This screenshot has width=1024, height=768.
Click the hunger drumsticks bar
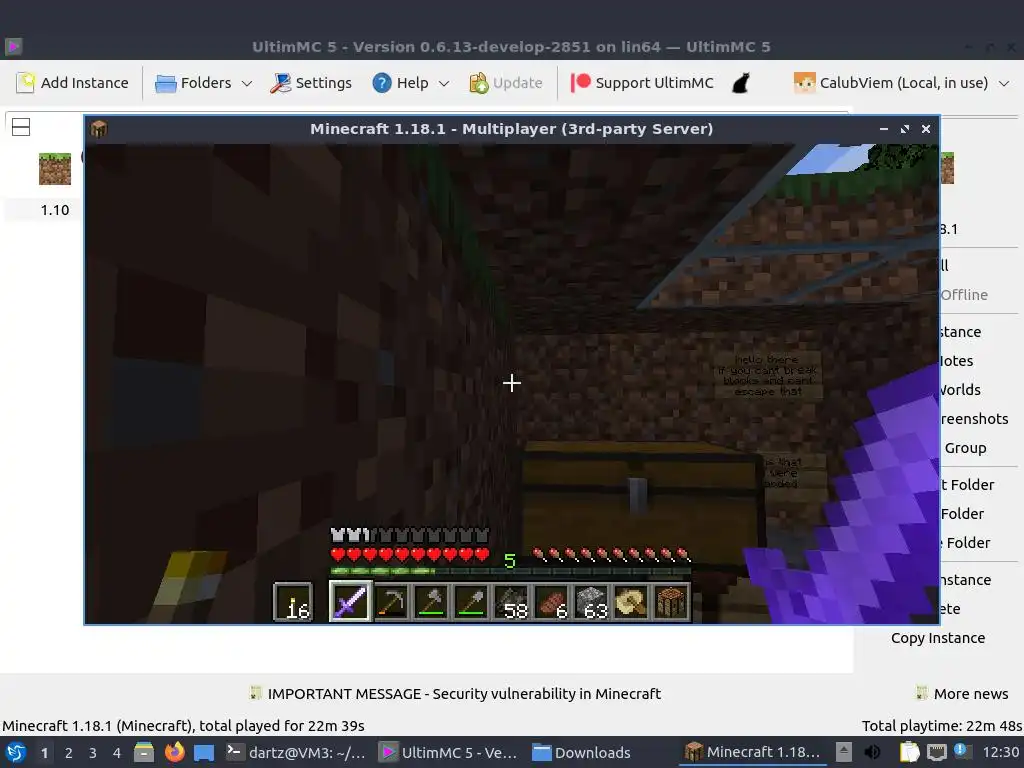[x=611, y=555]
